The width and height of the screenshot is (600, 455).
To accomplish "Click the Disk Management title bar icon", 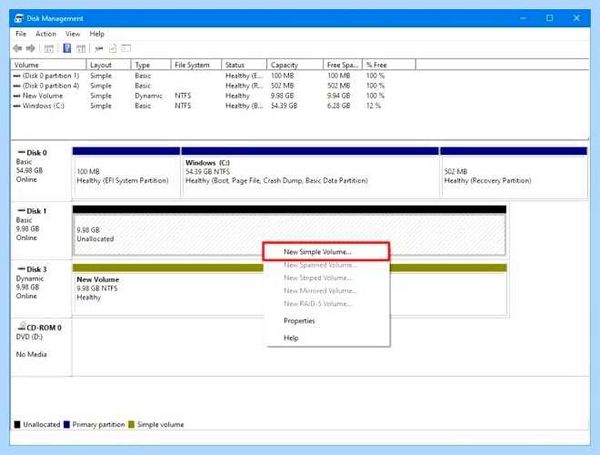I will (18, 18).
